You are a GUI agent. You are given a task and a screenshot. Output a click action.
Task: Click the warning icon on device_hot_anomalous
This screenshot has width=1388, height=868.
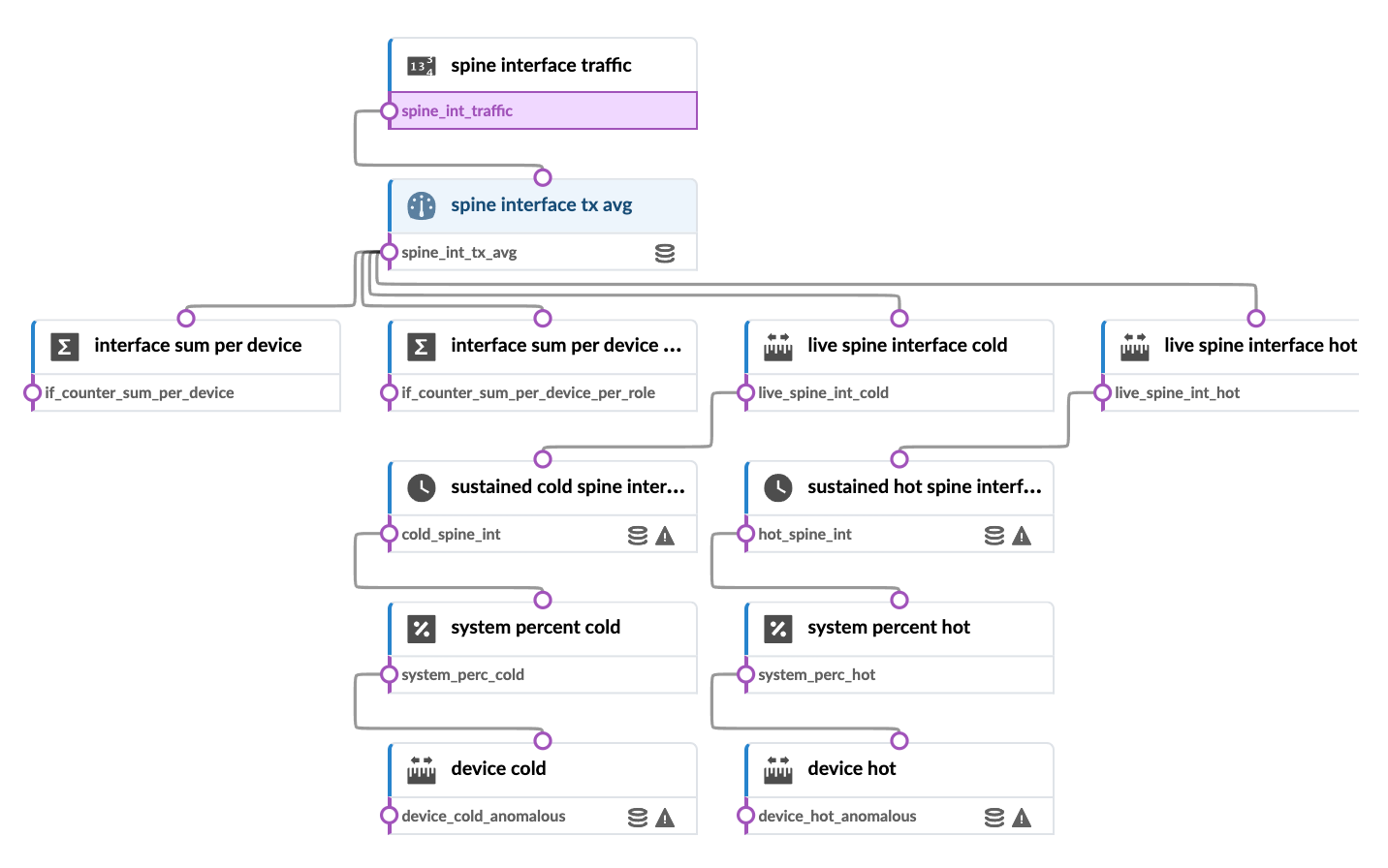coord(1022,819)
